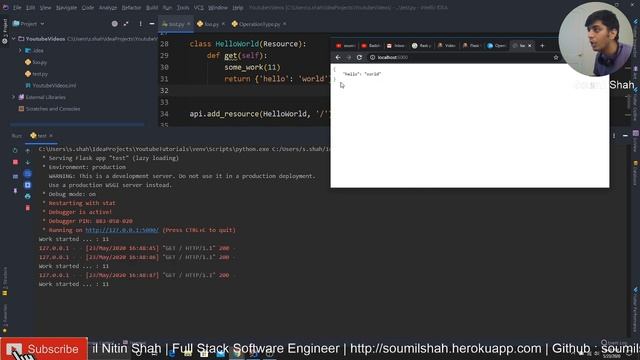
Task: Click the locate file target icon in Project panel
Action: (115, 24)
